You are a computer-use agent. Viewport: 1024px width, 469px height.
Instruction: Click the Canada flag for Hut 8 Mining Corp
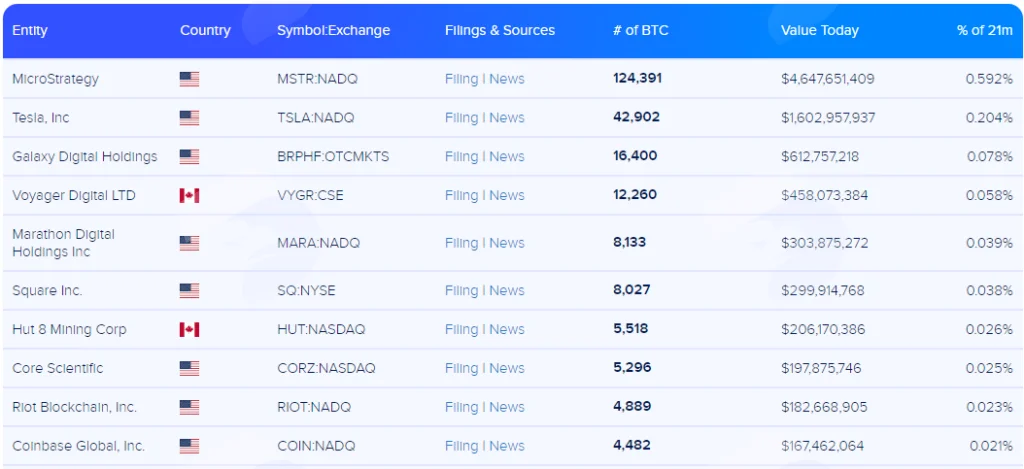(x=189, y=329)
